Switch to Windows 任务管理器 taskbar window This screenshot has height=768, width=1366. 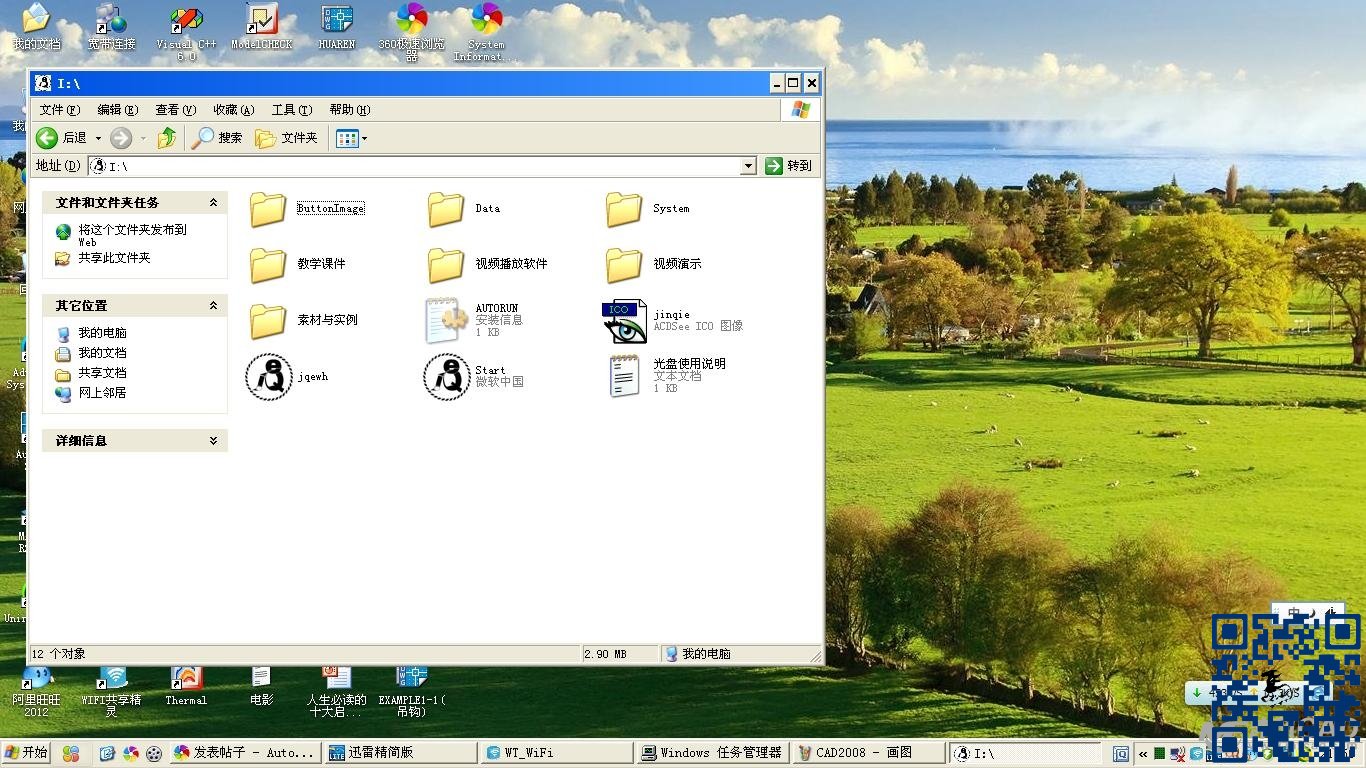click(x=712, y=753)
